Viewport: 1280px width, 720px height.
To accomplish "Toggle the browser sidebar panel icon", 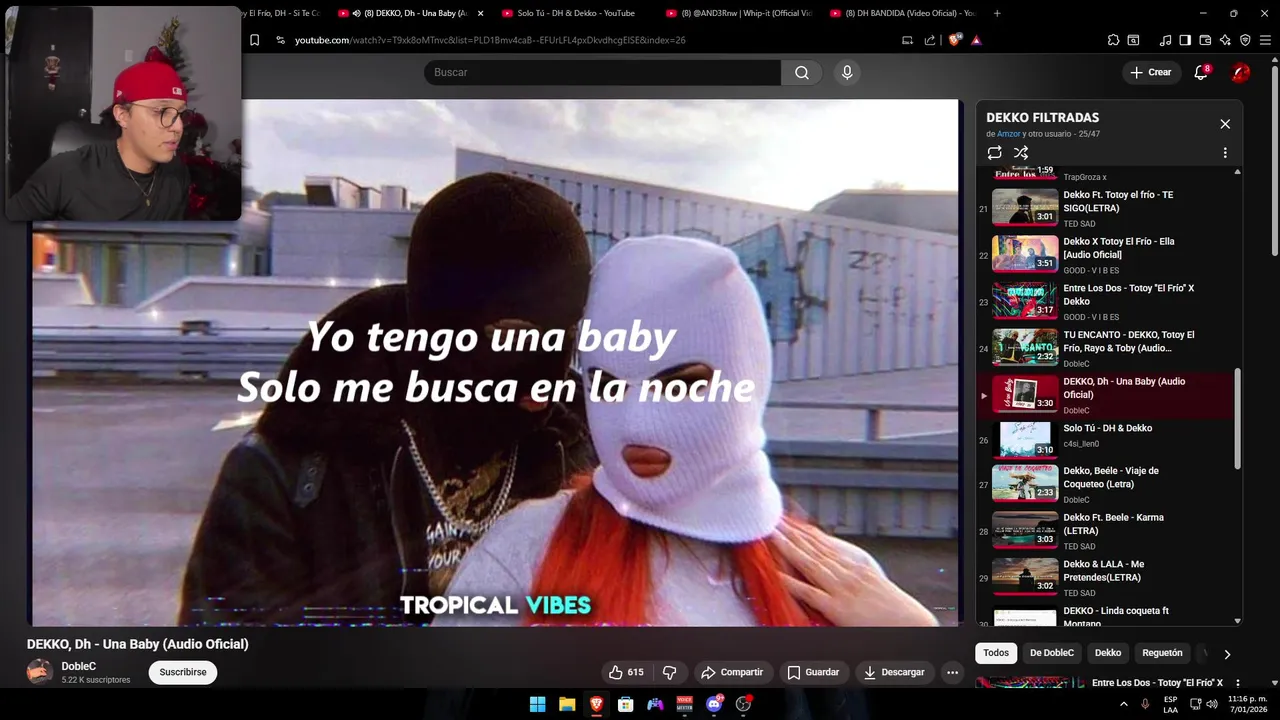I will point(1185,40).
